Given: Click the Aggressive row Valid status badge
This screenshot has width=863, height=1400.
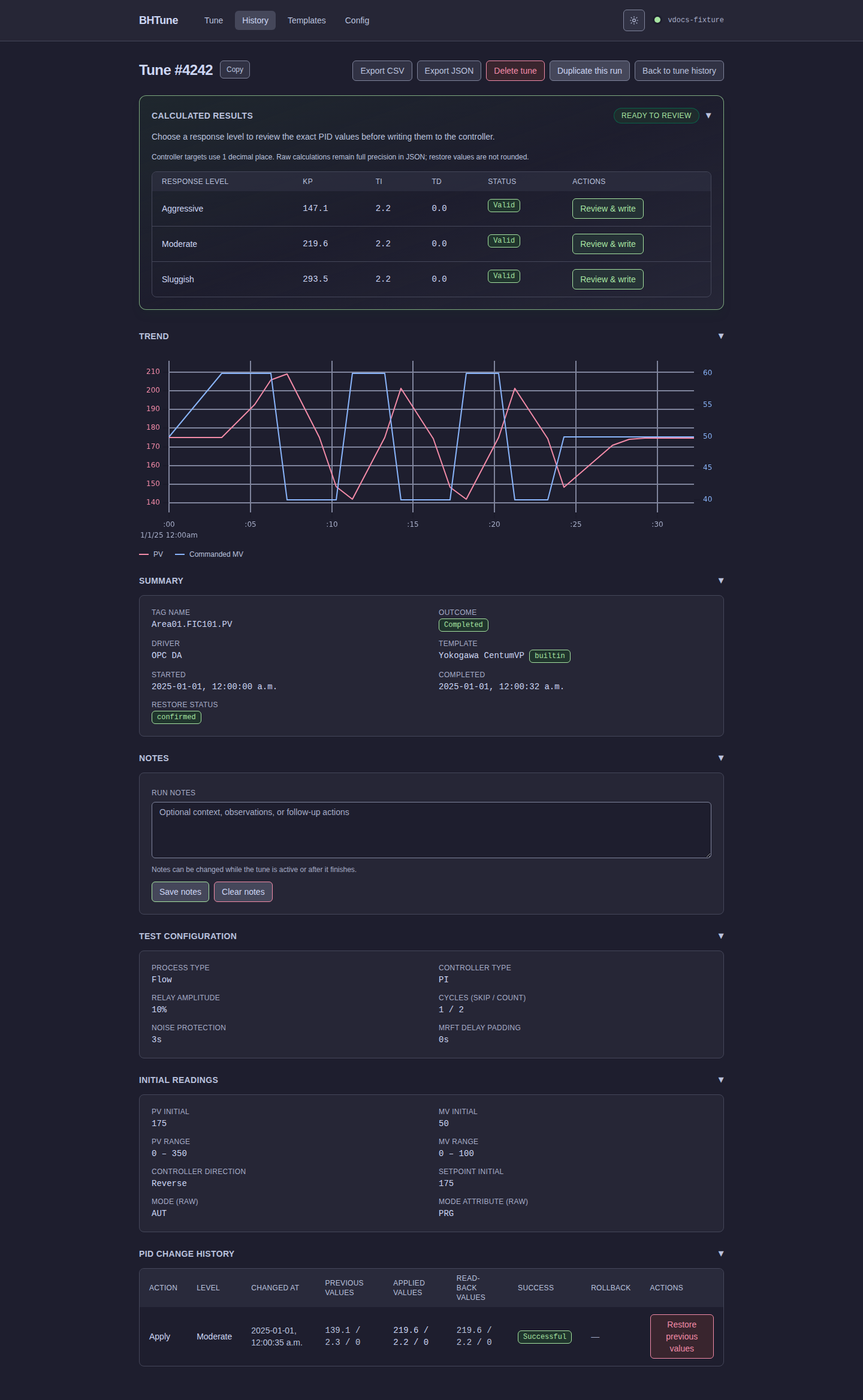Looking at the screenshot, I should click(504, 206).
